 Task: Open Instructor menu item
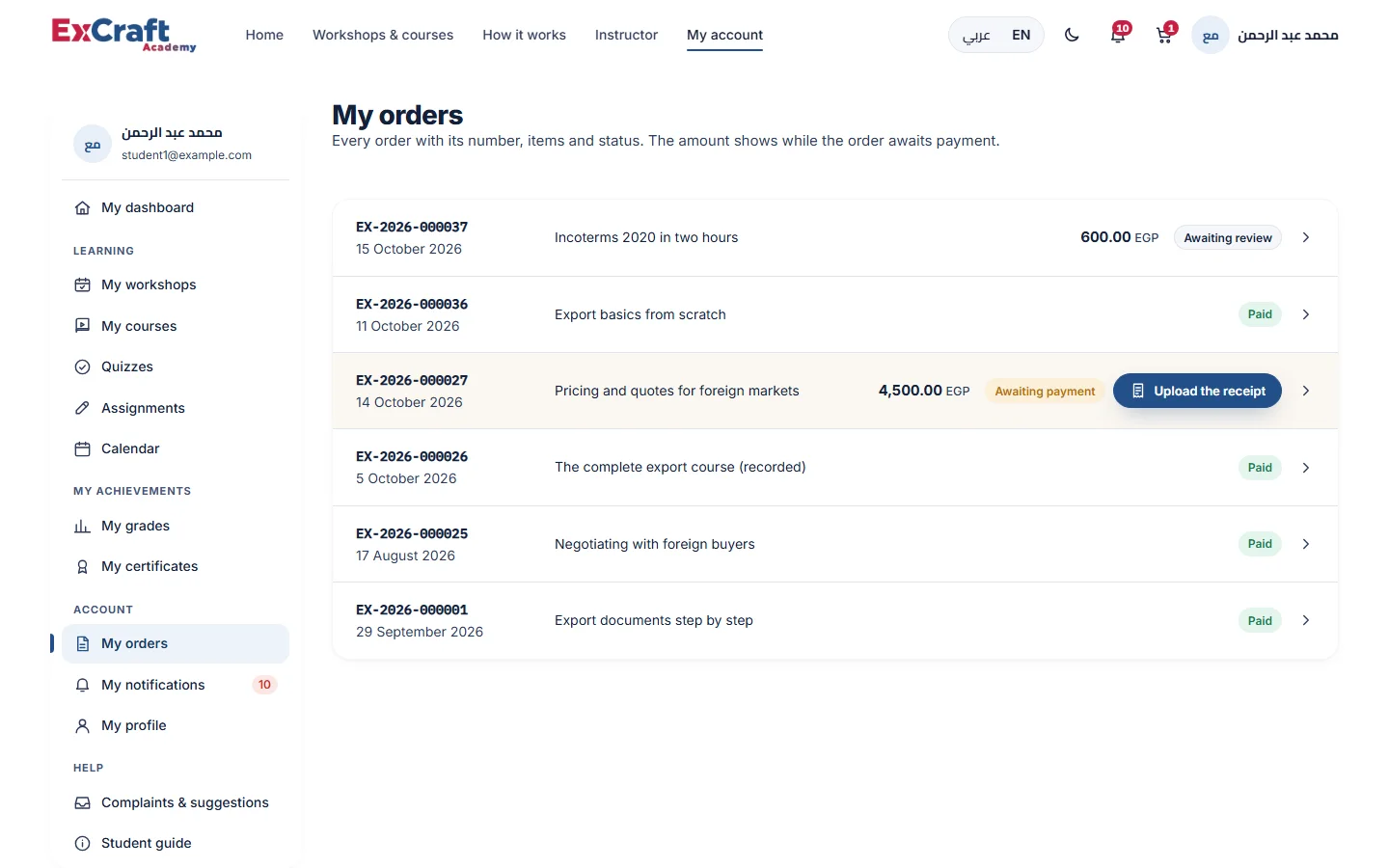point(626,35)
